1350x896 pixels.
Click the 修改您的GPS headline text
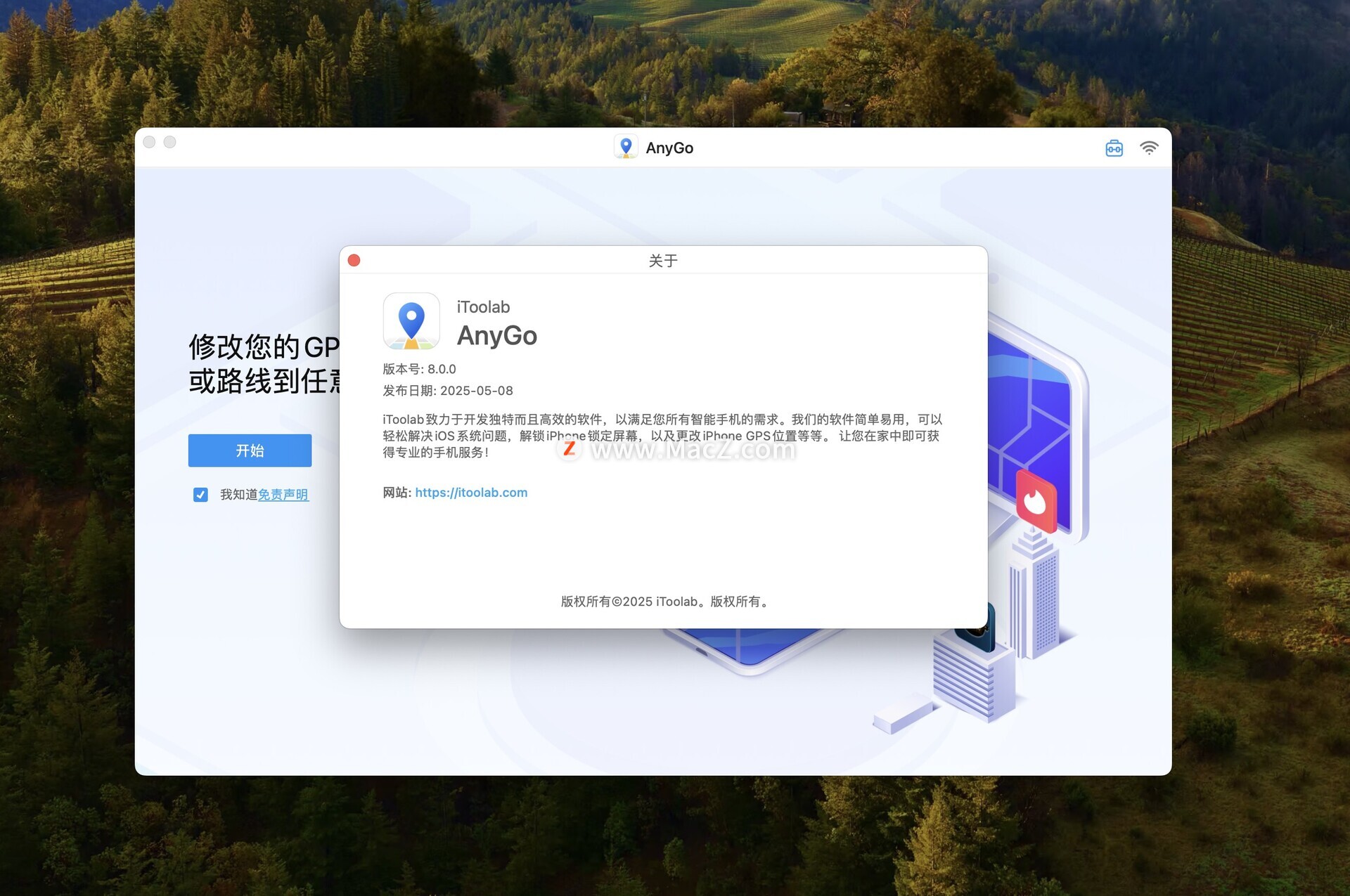point(264,346)
